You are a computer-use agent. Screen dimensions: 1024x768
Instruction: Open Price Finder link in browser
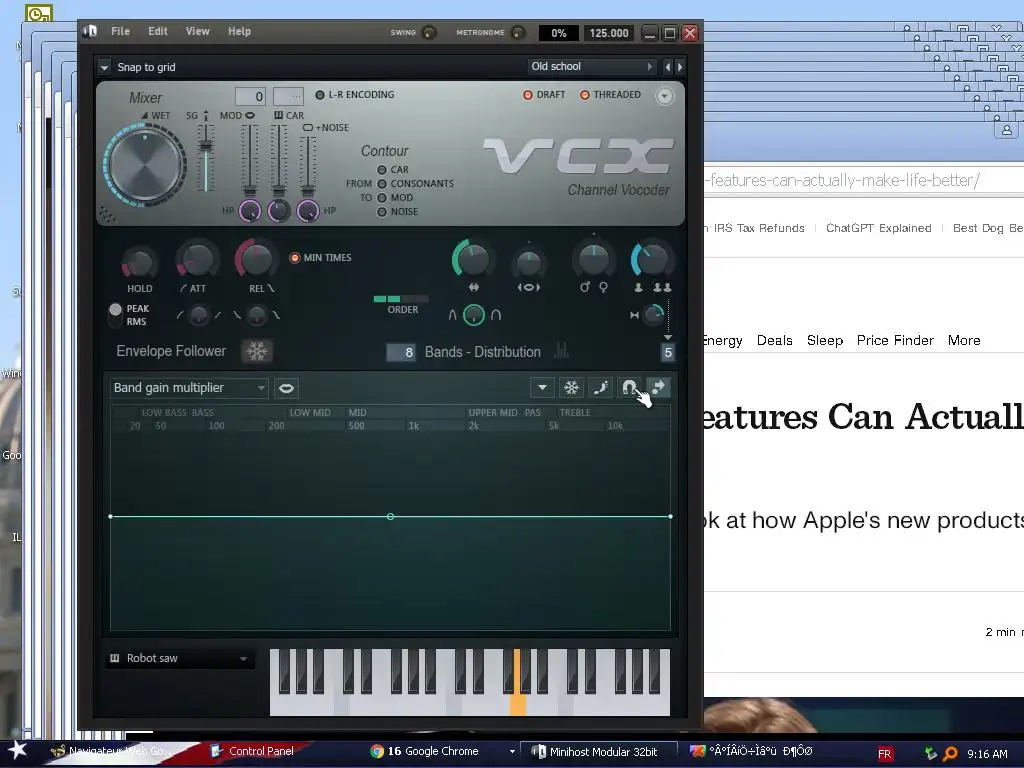coord(895,340)
